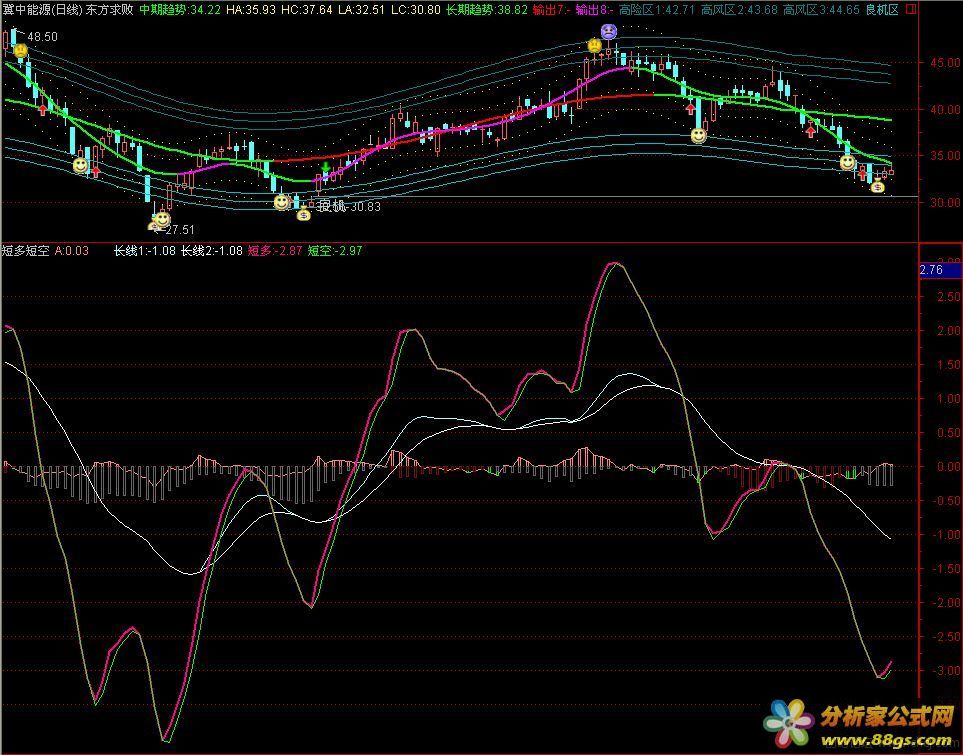Viewport: 963px width, 755px height.
Task: Click the 27.51 low price label
Action: point(180,230)
